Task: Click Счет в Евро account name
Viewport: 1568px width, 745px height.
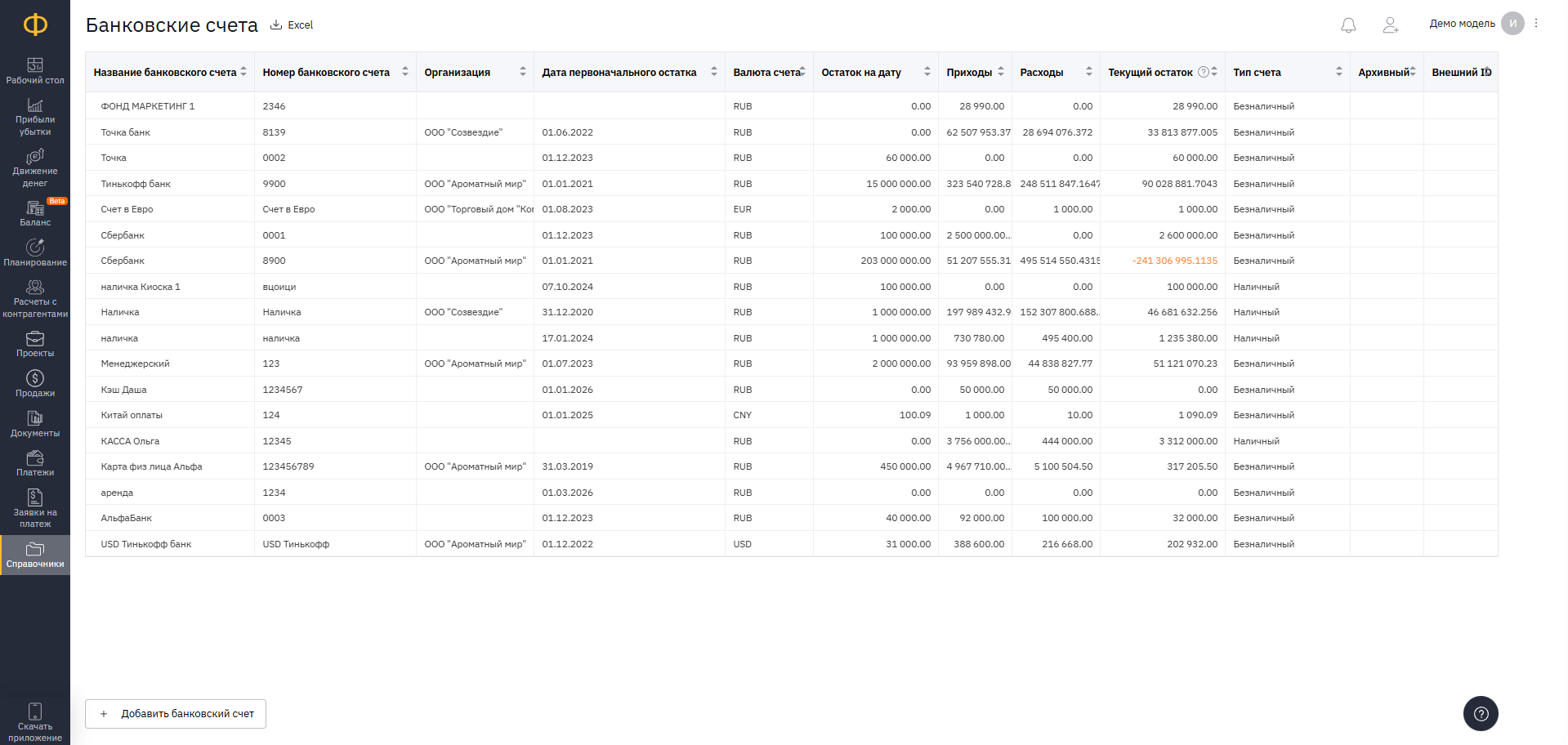Action: [127, 209]
